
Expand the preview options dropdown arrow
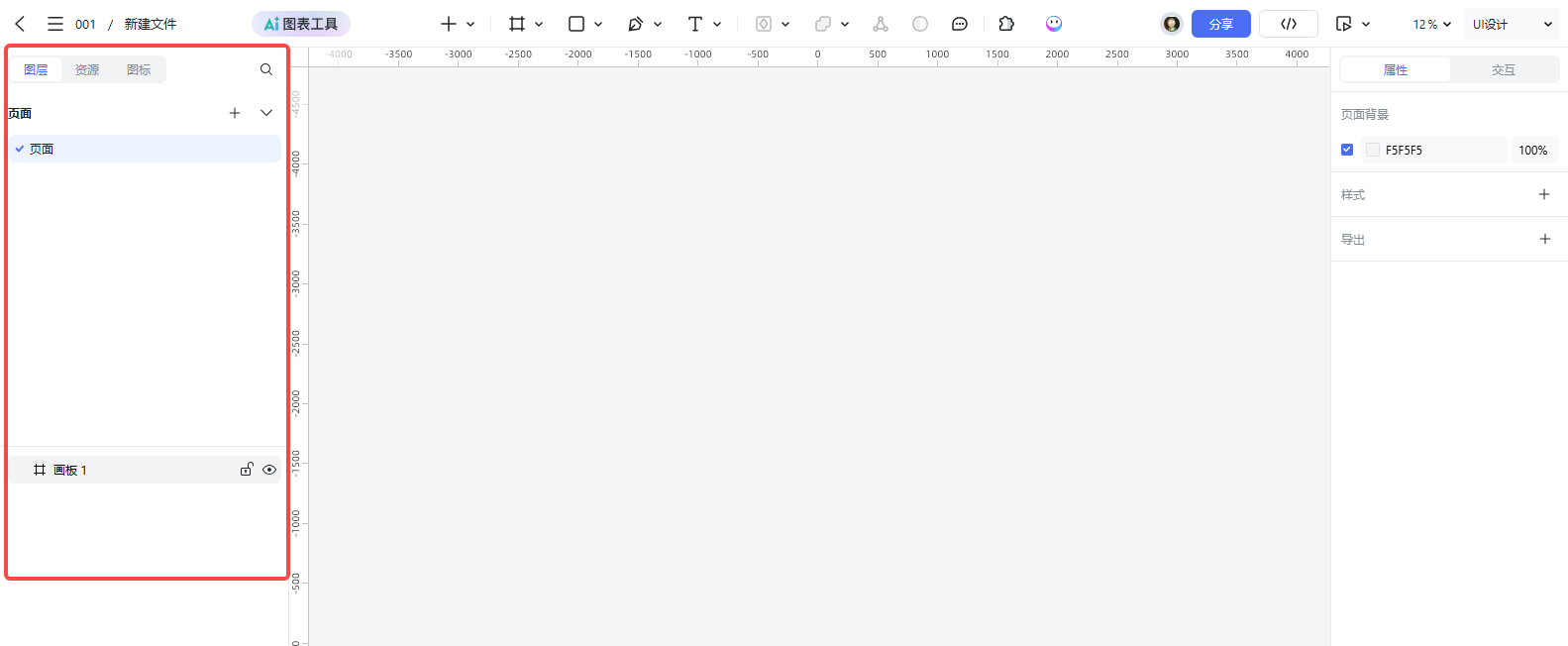[x=1366, y=24]
